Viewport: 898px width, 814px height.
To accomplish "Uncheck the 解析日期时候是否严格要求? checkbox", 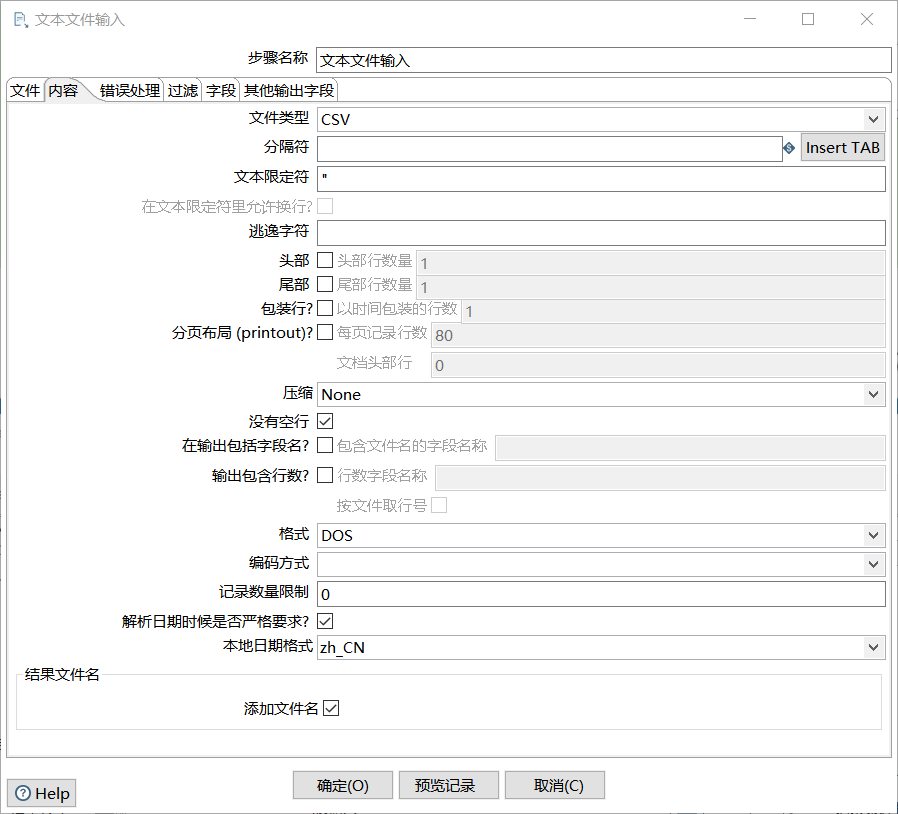I will tap(325, 621).
